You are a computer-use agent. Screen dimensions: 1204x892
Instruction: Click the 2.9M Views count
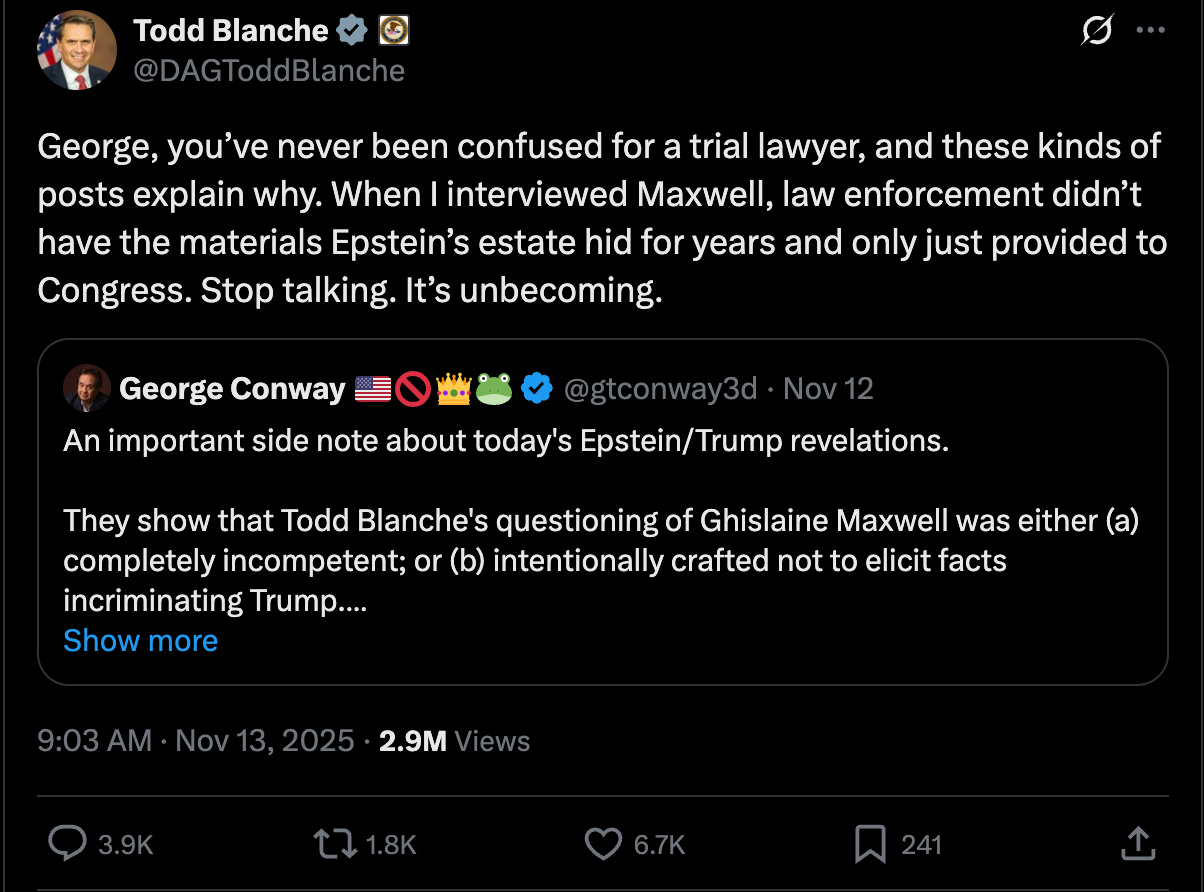tap(412, 741)
